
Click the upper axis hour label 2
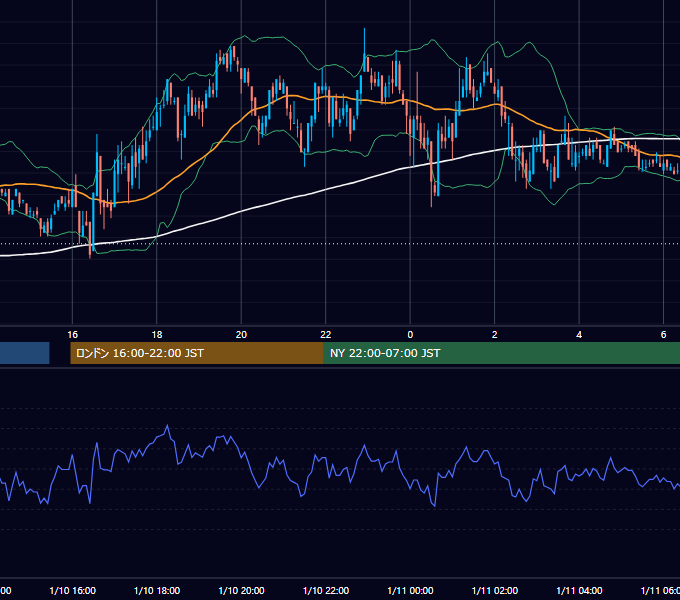(x=494, y=335)
